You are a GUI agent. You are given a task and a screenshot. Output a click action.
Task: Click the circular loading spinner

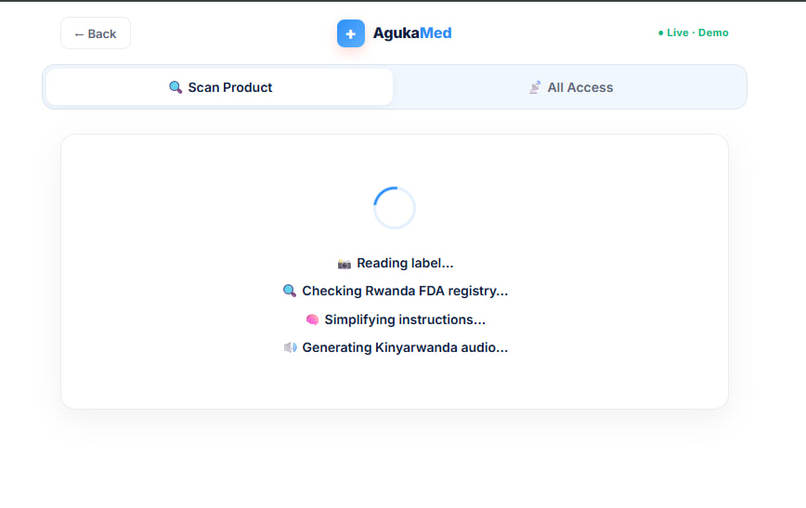(394, 208)
